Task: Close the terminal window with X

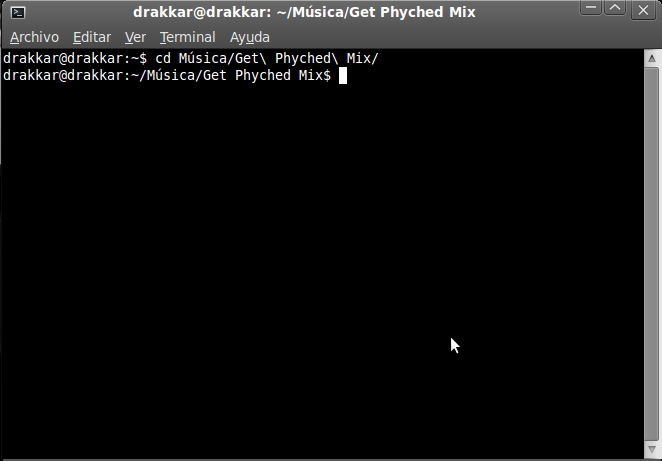Action: pyautogui.click(x=643, y=10)
